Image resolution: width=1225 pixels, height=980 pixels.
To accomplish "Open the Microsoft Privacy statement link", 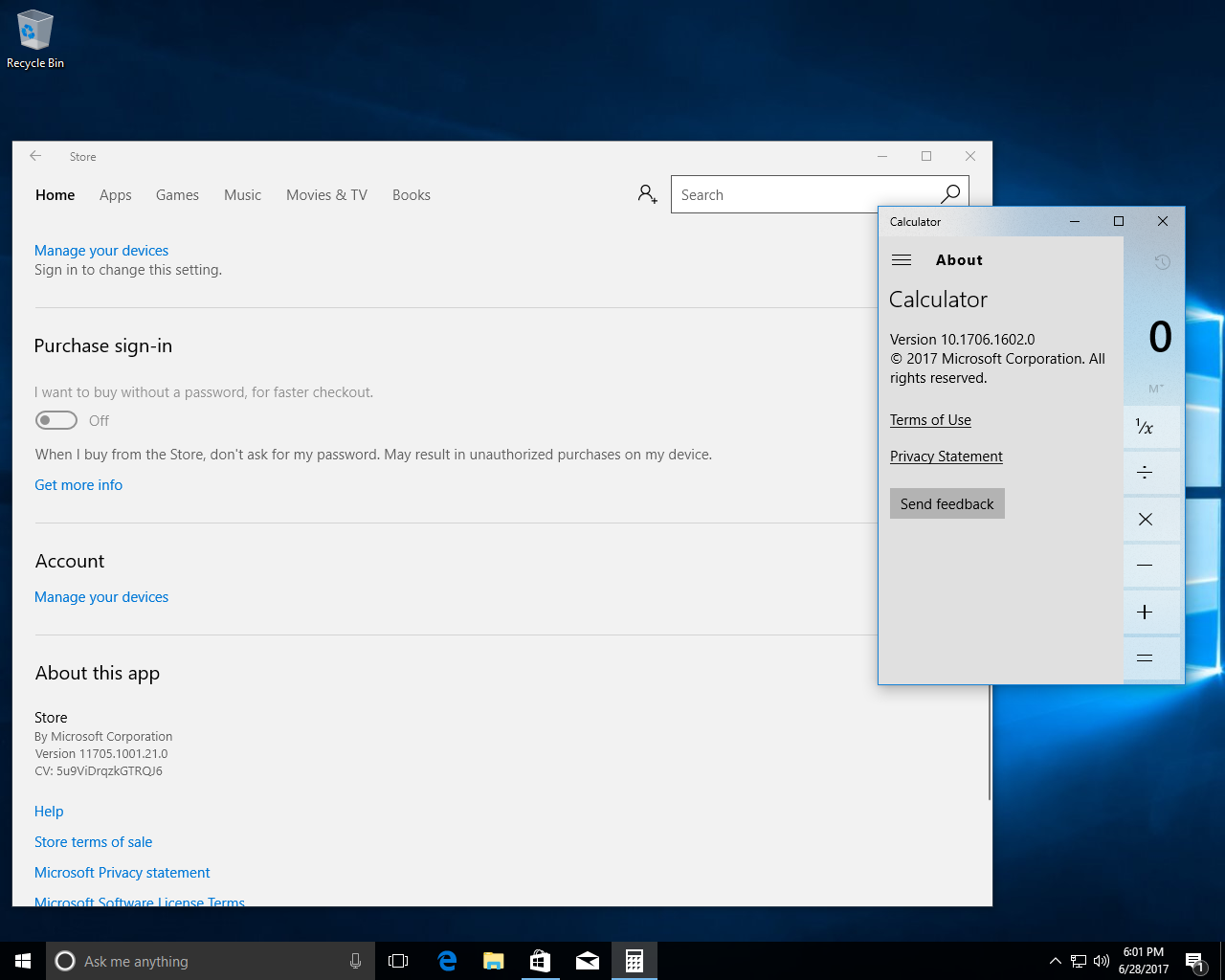I will pos(122,872).
